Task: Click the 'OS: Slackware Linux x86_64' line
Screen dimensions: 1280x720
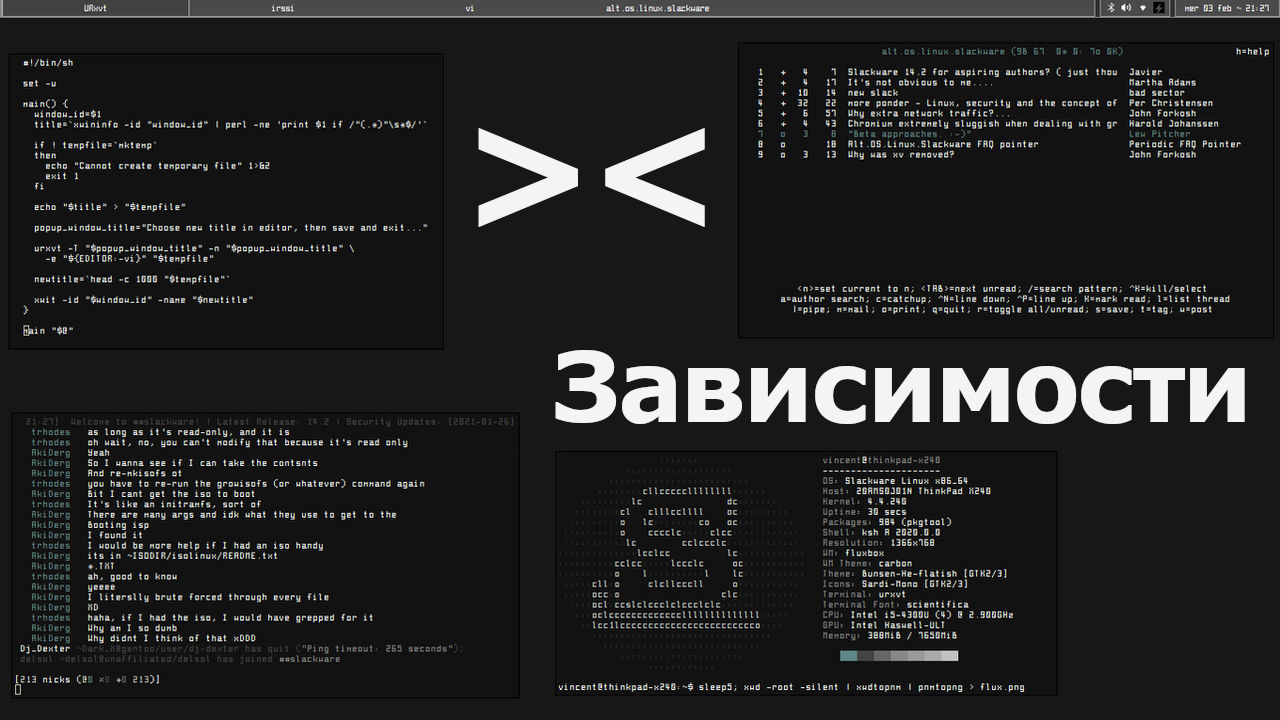Action: tap(895, 481)
